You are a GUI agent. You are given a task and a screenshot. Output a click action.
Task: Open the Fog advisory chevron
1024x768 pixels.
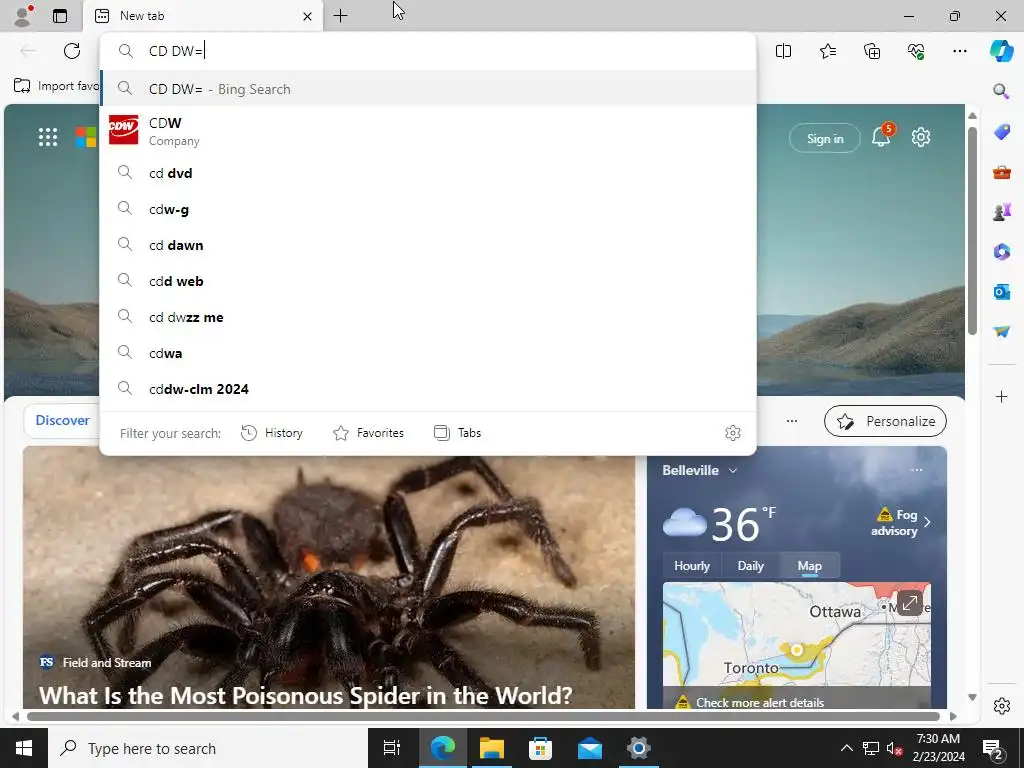point(927,522)
